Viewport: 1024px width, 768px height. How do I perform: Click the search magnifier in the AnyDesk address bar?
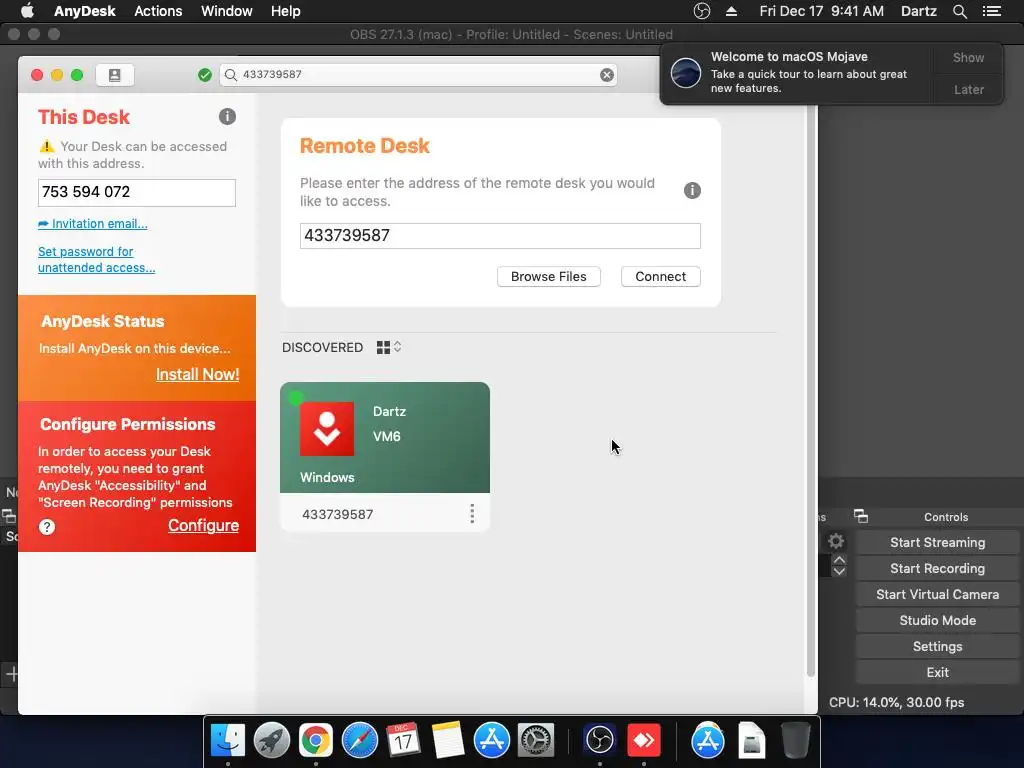(231, 75)
